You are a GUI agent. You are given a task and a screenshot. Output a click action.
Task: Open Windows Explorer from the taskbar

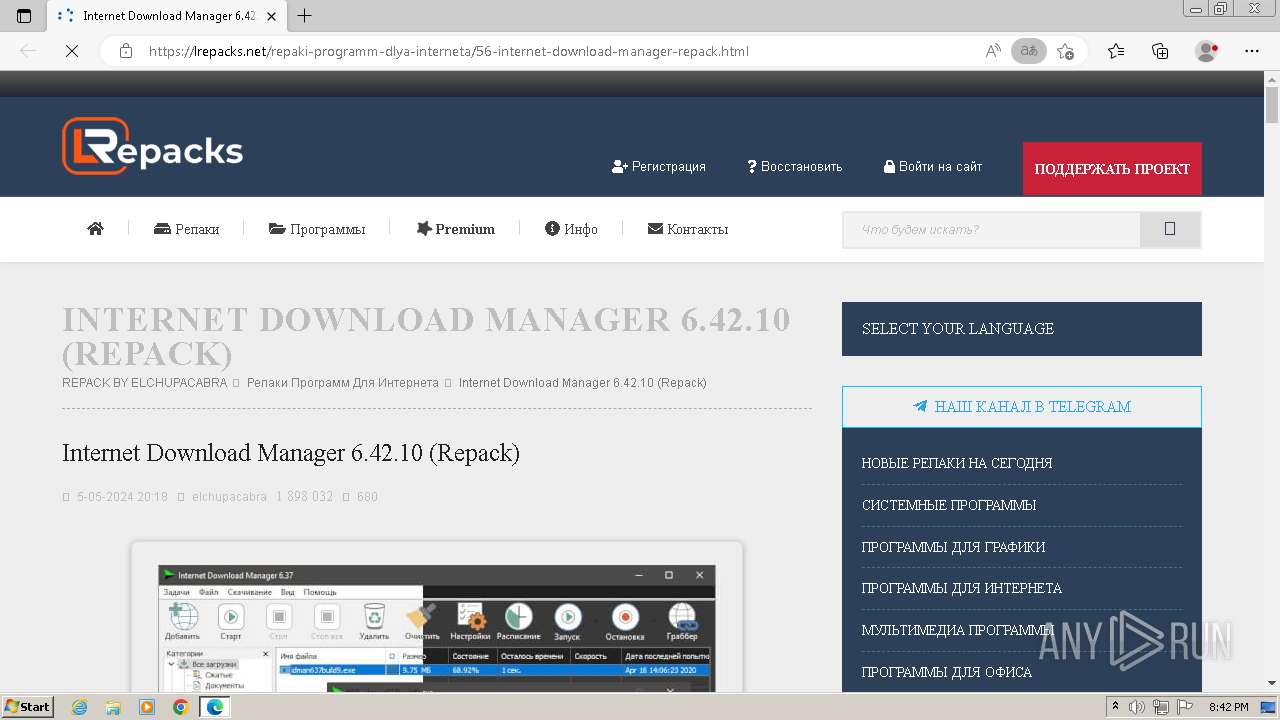[113, 707]
